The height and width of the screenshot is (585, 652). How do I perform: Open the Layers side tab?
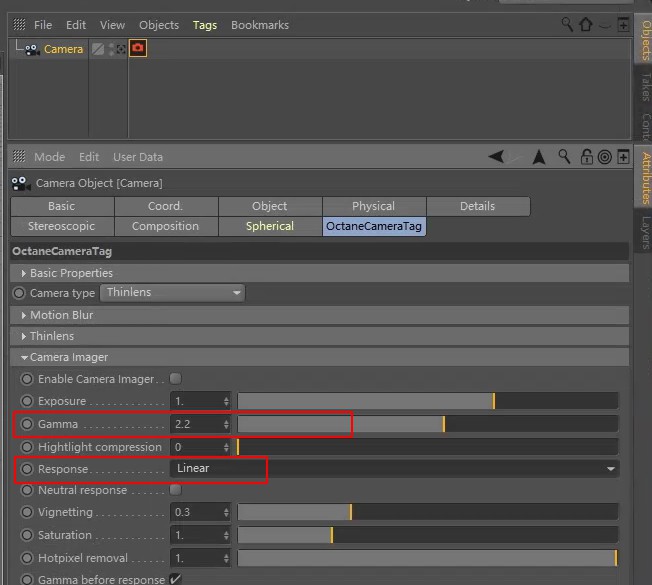(645, 232)
